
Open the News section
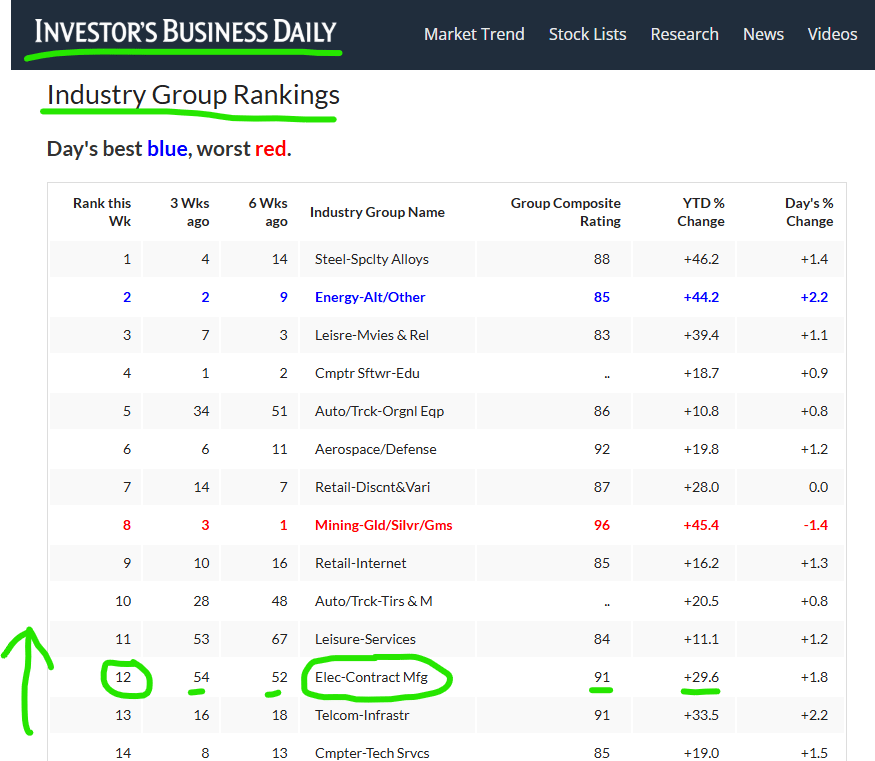click(x=763, y=34)
